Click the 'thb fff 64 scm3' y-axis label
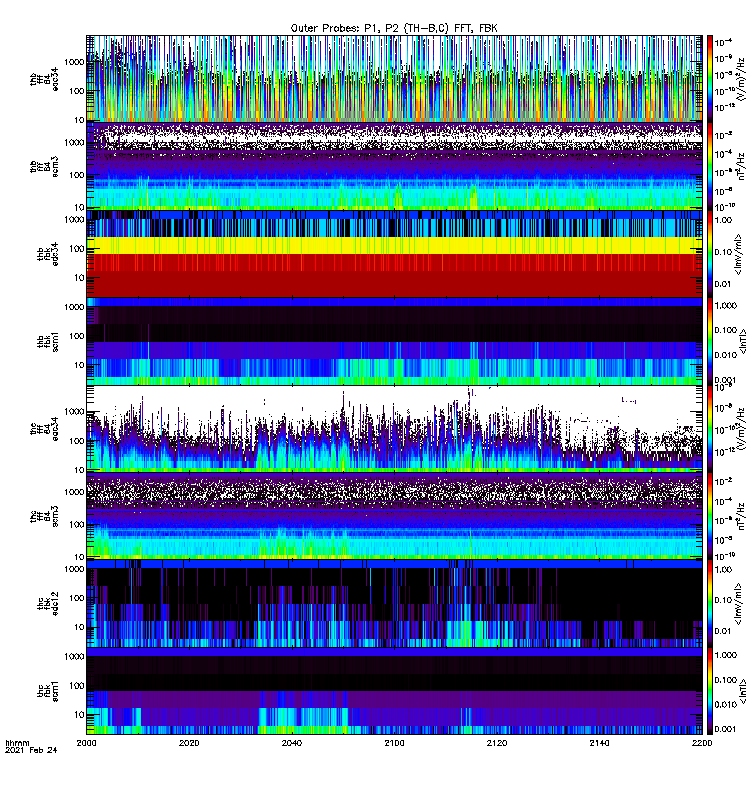 [x=44, y=167]
